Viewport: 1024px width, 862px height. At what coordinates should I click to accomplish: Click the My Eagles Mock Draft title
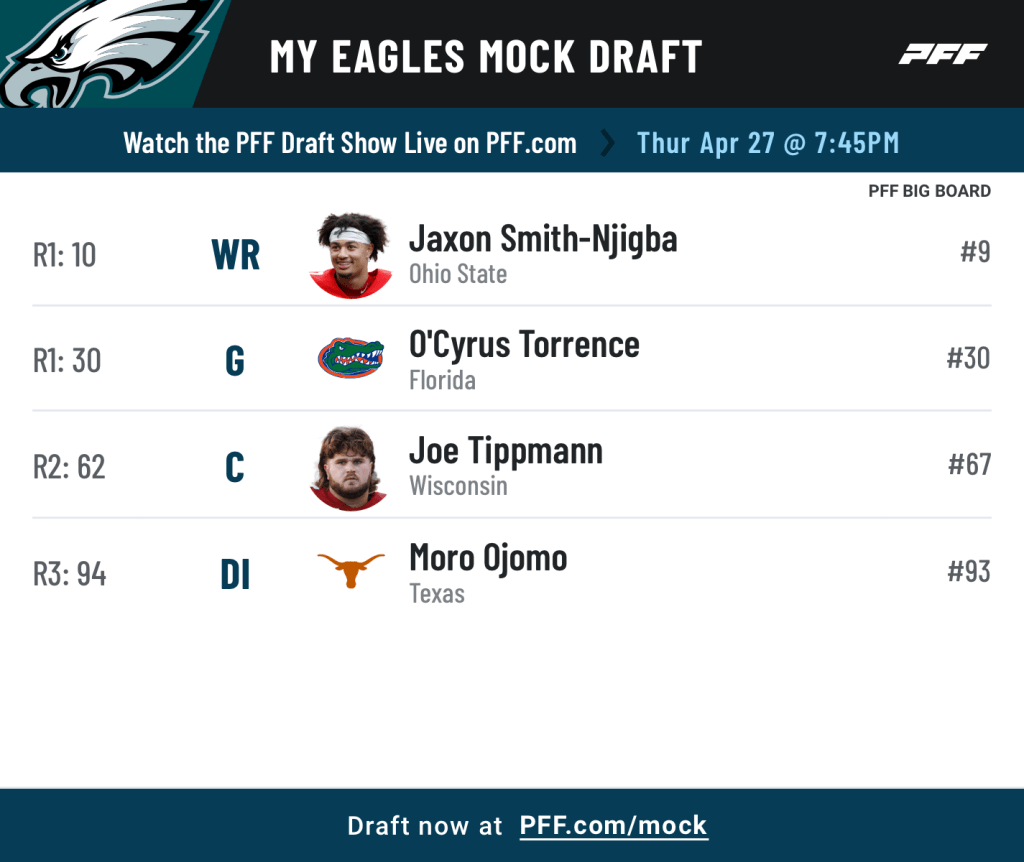486,57
